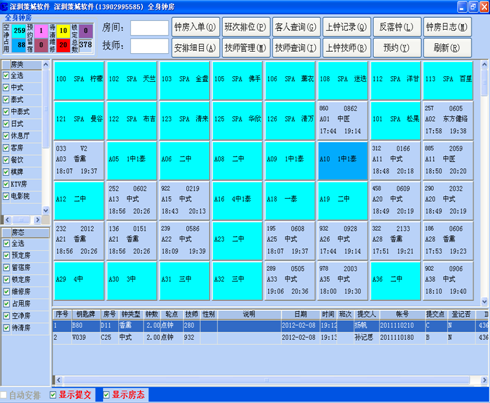Click yellow swatch showing 10
Viewport: 490px width, 403px height.
[x=63, y=31]
